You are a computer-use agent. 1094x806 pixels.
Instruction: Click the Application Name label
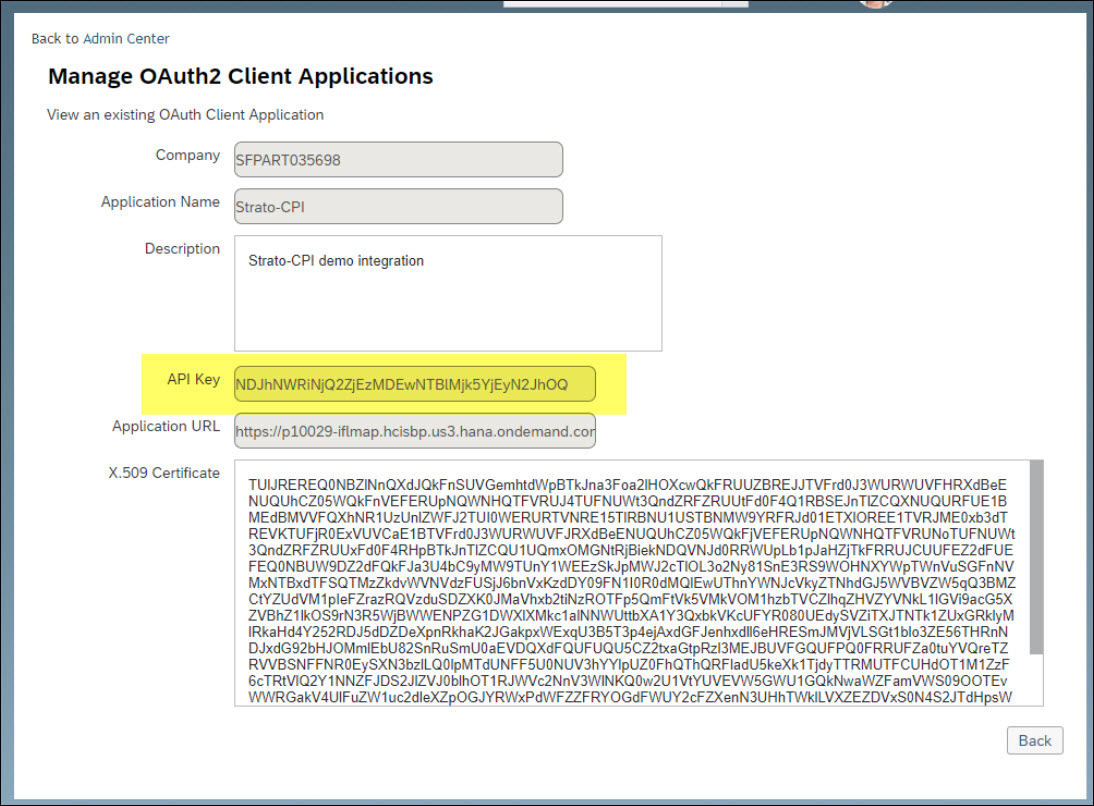click(x=160, y=202)
